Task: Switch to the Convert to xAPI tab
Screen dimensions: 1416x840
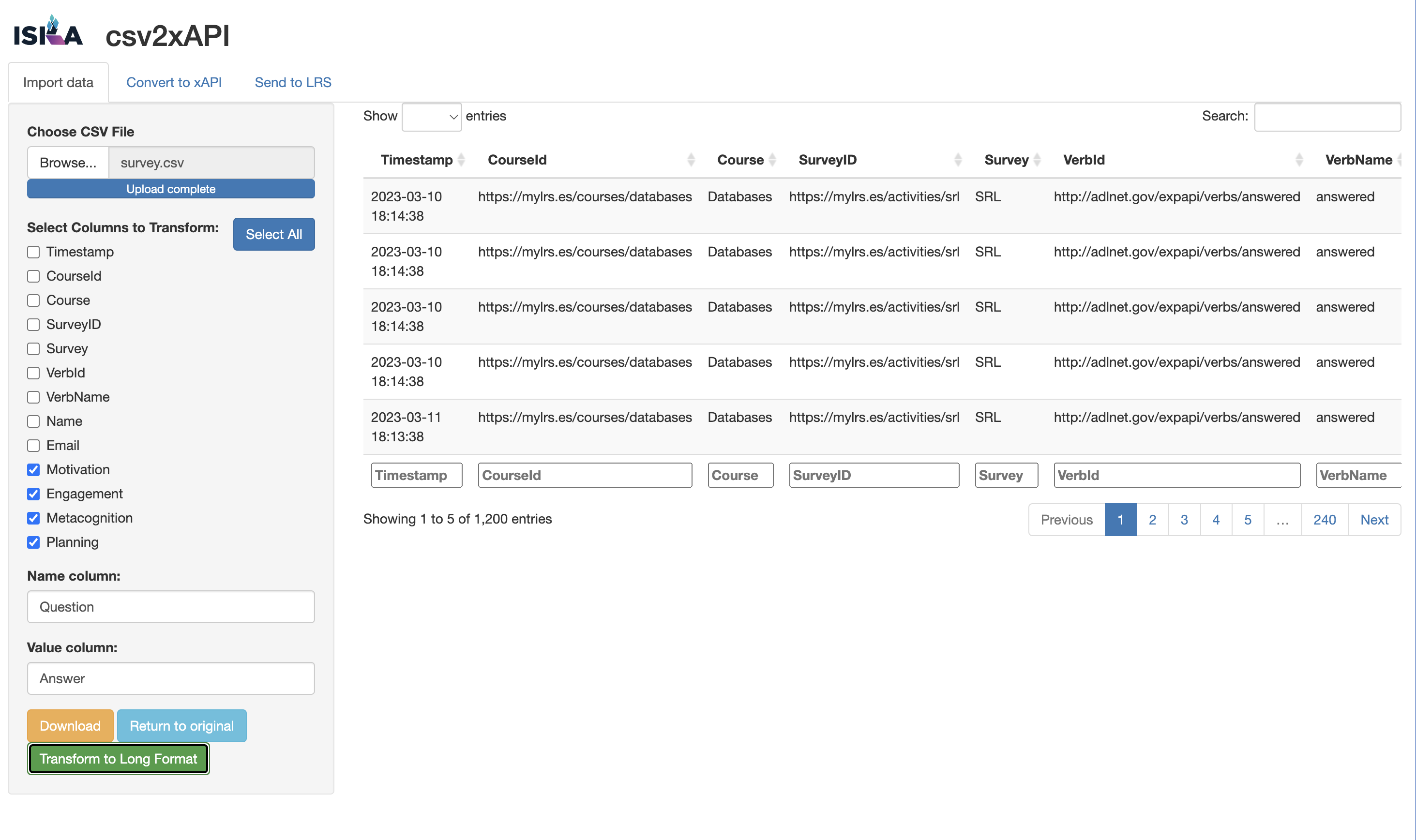Action: [x=174, y=82]
